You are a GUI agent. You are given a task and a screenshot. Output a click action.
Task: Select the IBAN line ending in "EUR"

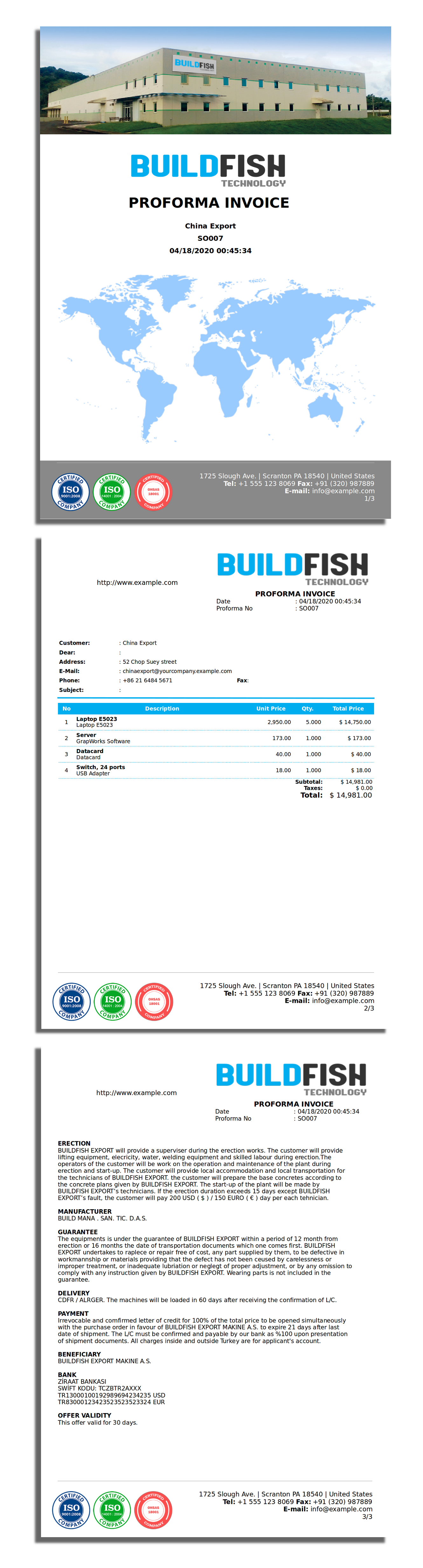tap(111, 1402)
